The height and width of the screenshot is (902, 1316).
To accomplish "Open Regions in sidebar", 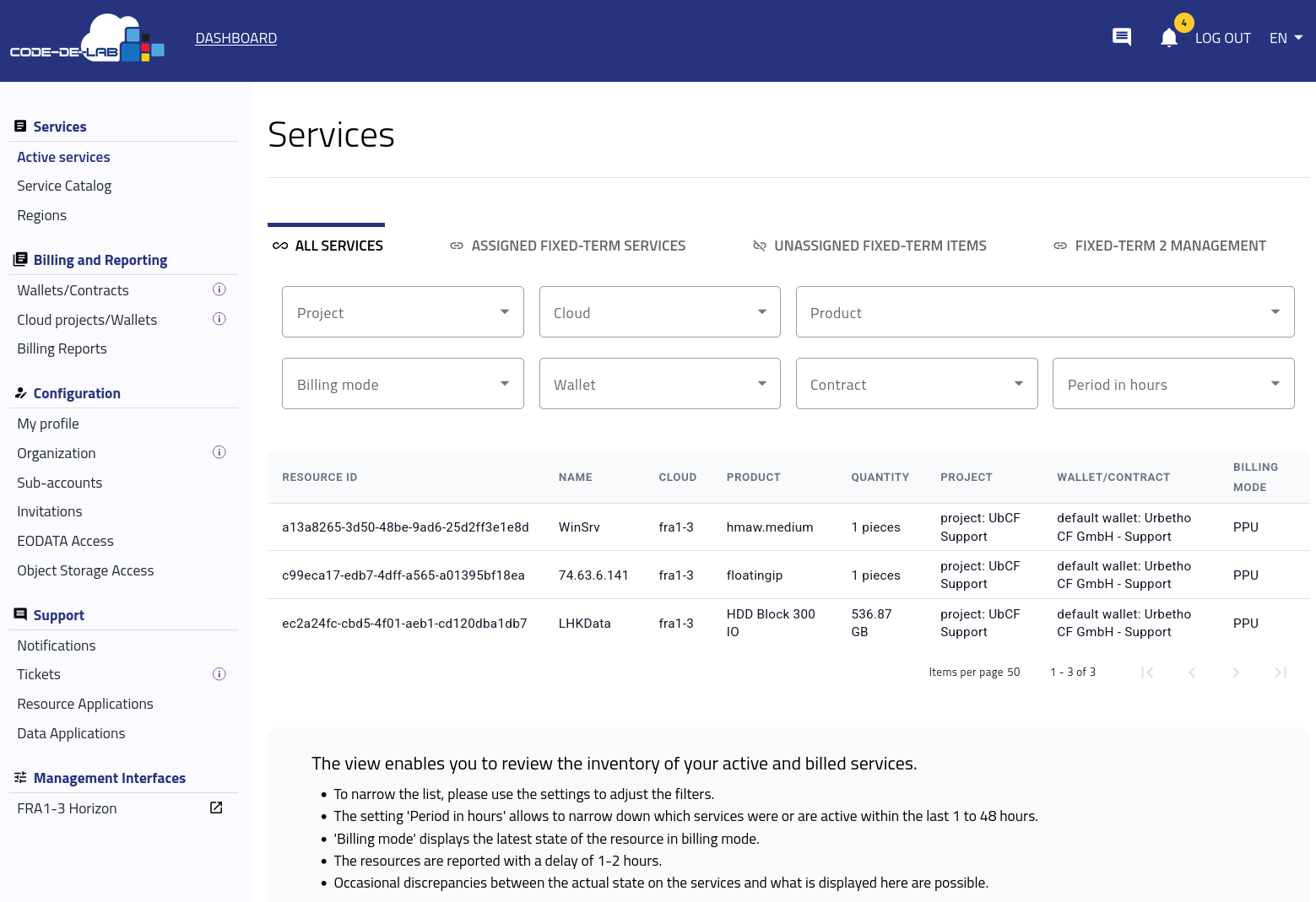I will click(x=41, y=215).
